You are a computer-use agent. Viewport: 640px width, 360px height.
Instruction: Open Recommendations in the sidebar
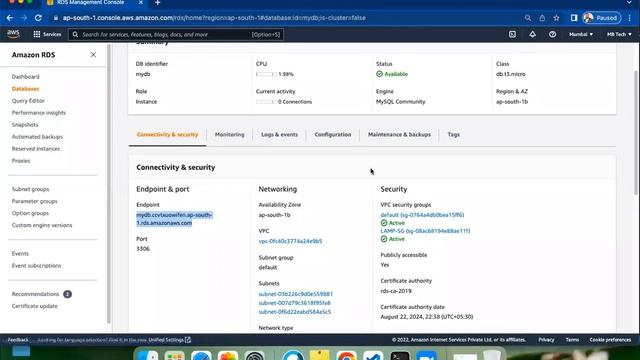pyautogui.click(x=36, y=294)
